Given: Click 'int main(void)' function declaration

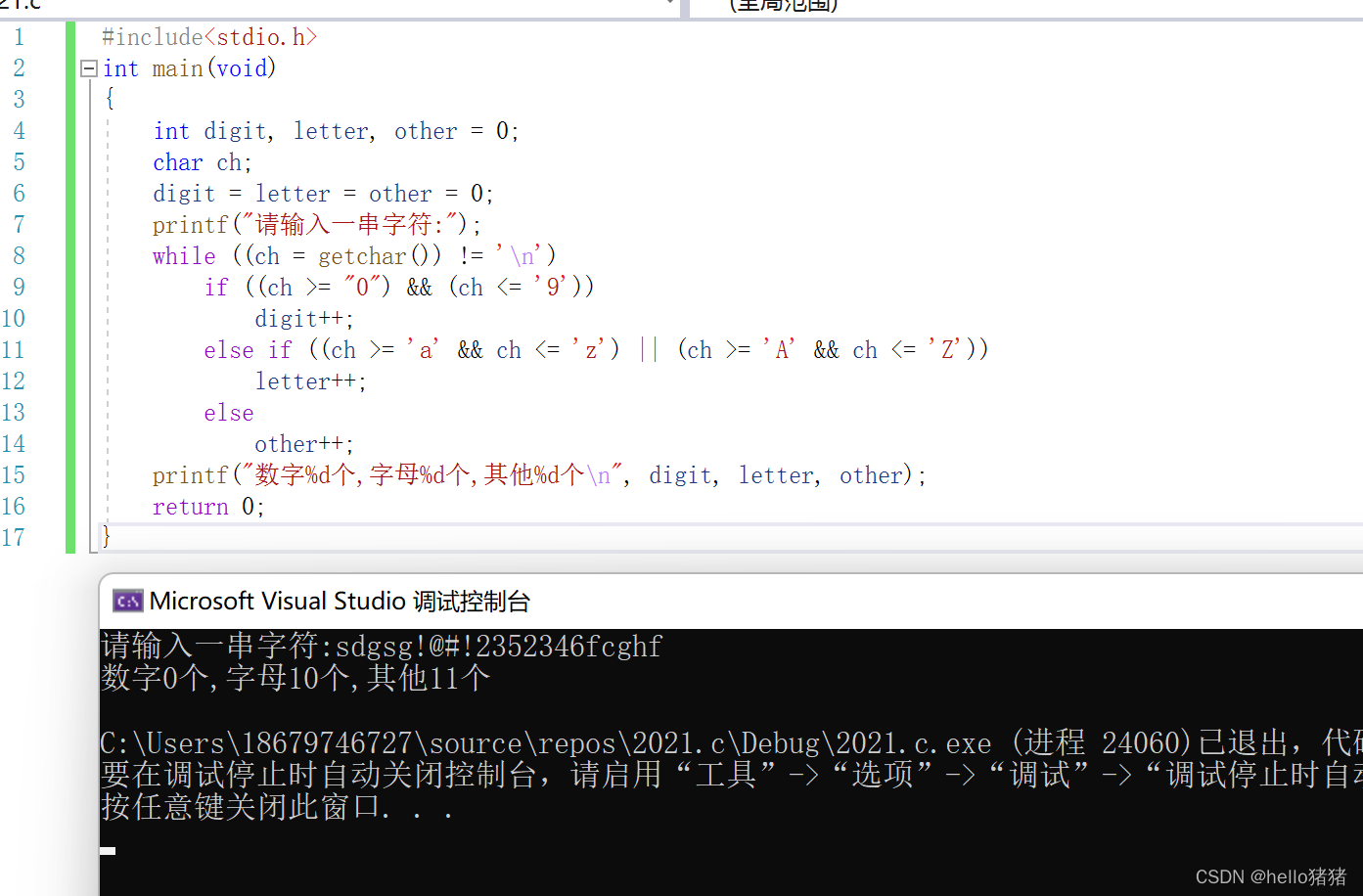Looking at the screenshot, I should [x=190, y=68].
